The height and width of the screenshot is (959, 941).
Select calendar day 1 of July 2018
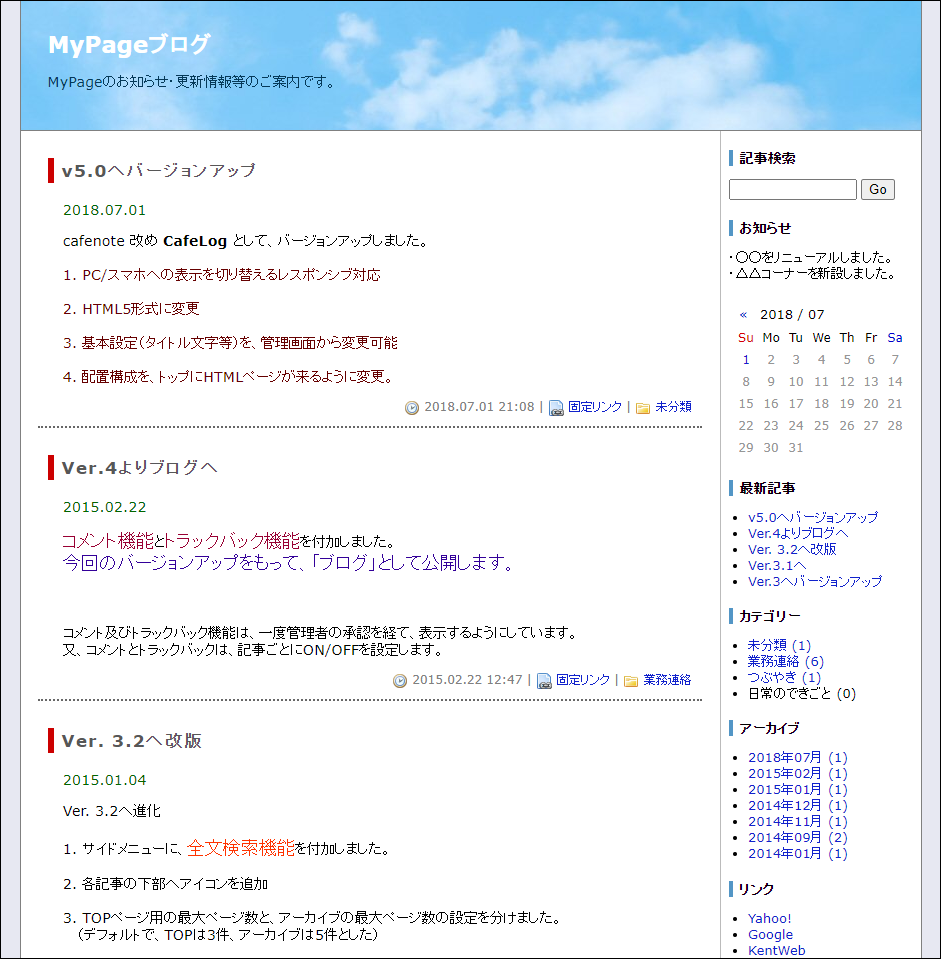(x=746, y=360)
